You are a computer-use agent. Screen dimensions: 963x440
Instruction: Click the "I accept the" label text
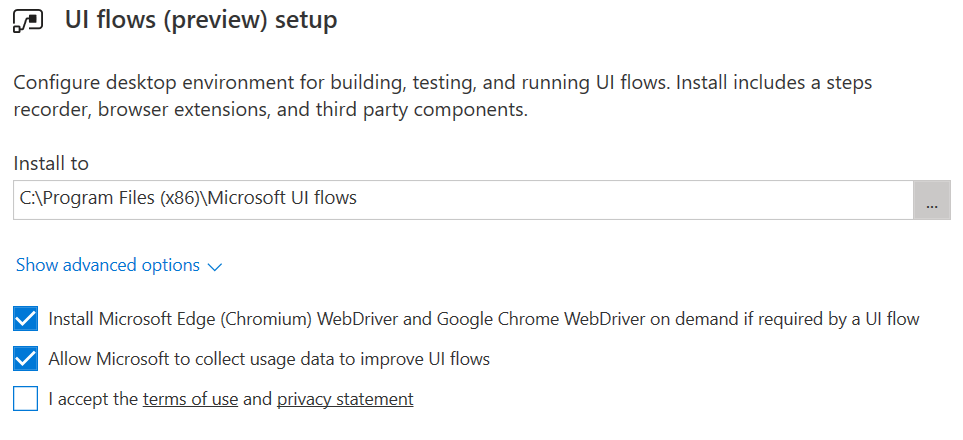pos(93,399)
